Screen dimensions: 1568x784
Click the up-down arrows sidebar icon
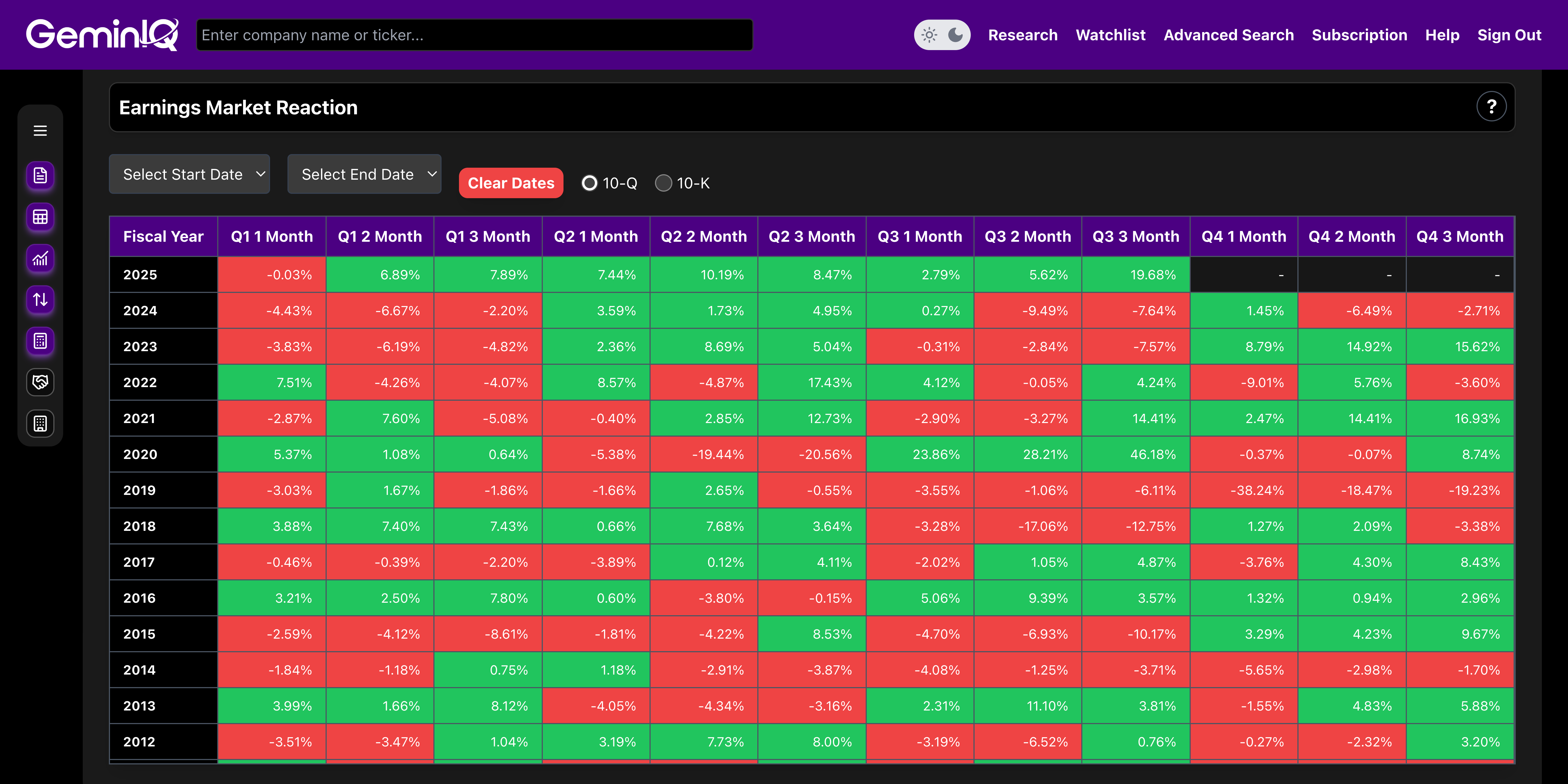click(x=40, y=299)
